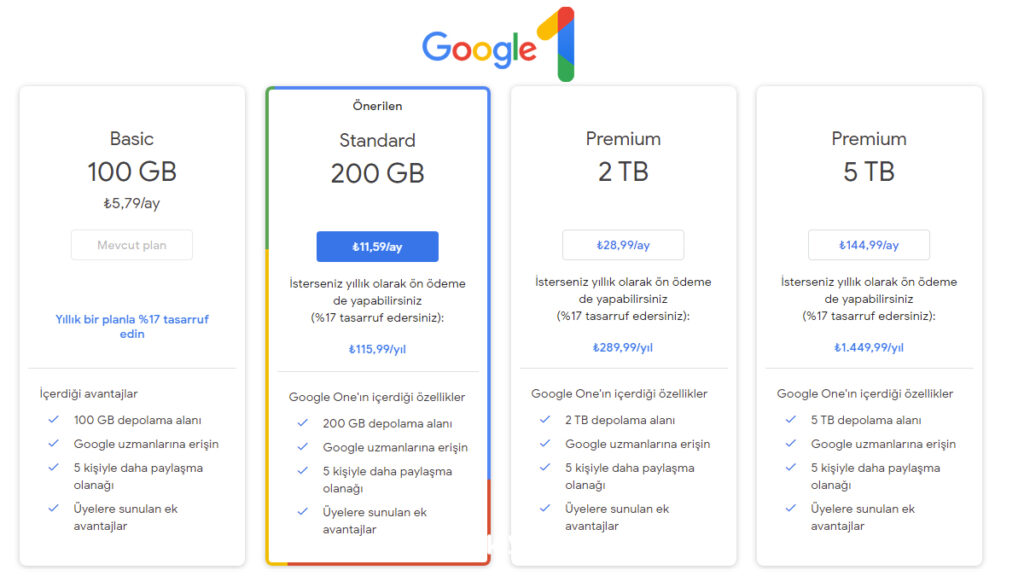Click the Google One logo
Screen dimensions: 1024x576
(x=498, y=44)
